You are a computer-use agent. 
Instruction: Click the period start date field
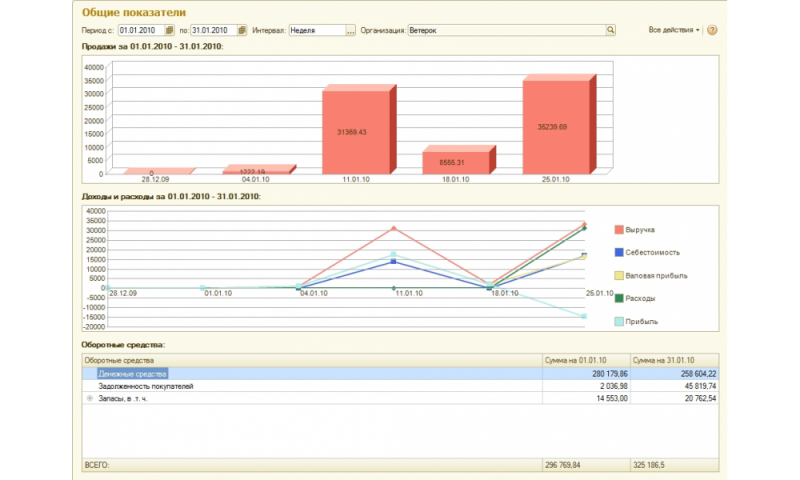tap(139, 31)
